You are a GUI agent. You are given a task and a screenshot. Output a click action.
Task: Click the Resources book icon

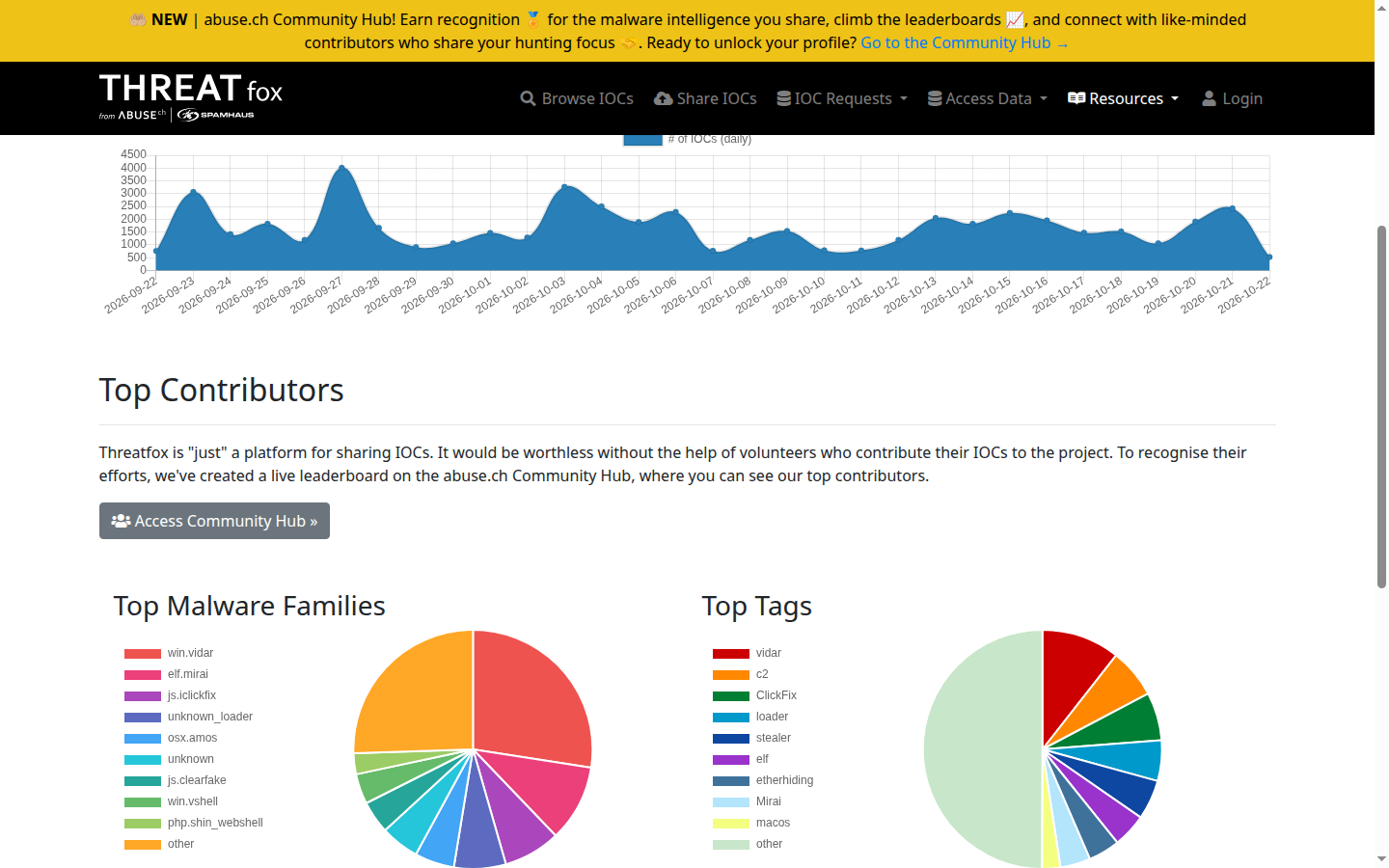[x=1076, y=98]
